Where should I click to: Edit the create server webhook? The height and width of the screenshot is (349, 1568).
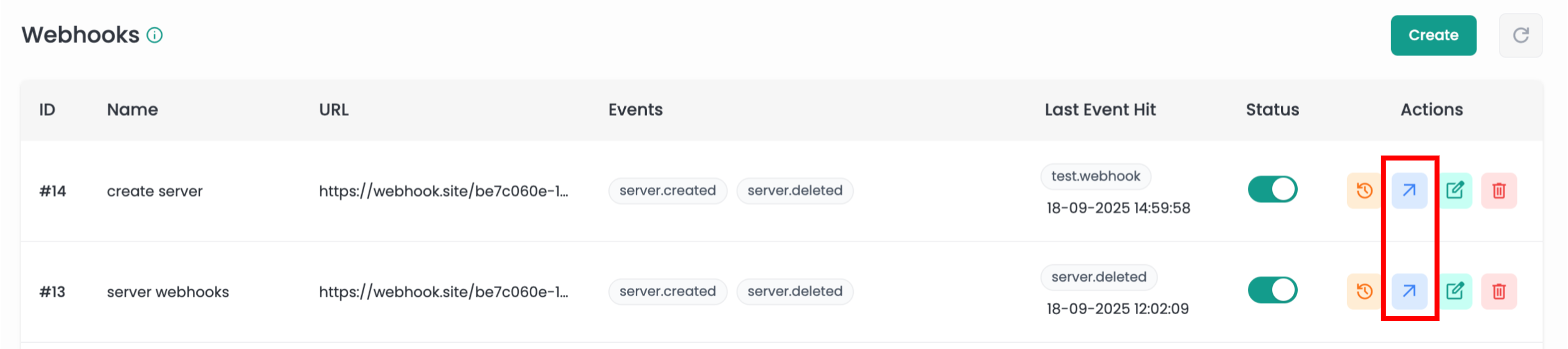pyautogui.click(x=1455, y=190)
